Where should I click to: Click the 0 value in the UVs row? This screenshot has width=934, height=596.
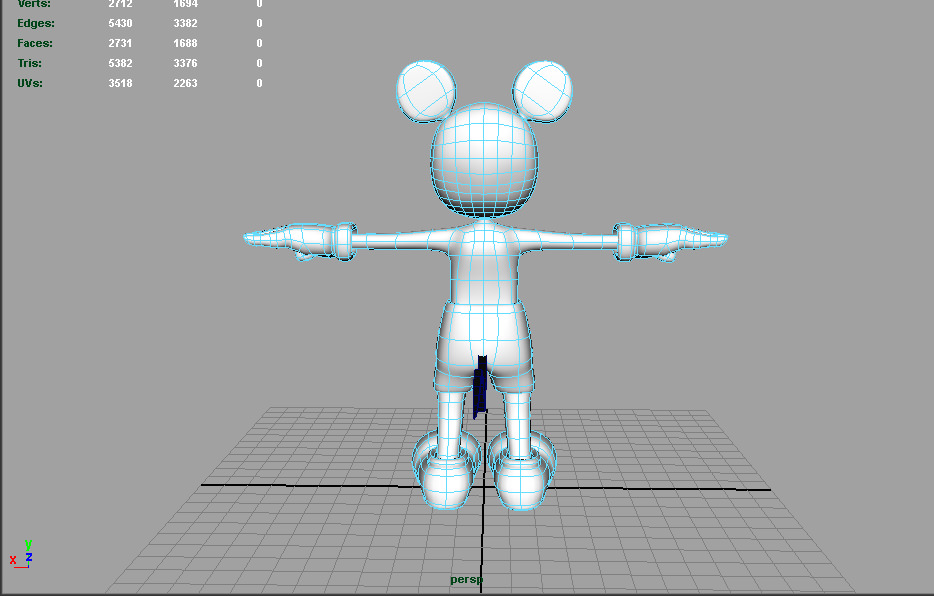[259, 83]
